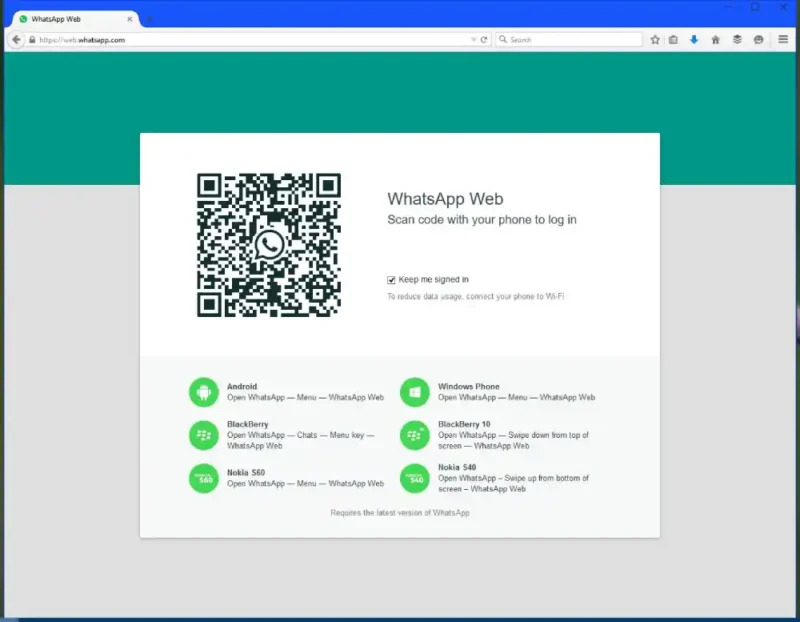Click the "Android" heading text
Screen dimensions: 800x622
tap(242, 386)
